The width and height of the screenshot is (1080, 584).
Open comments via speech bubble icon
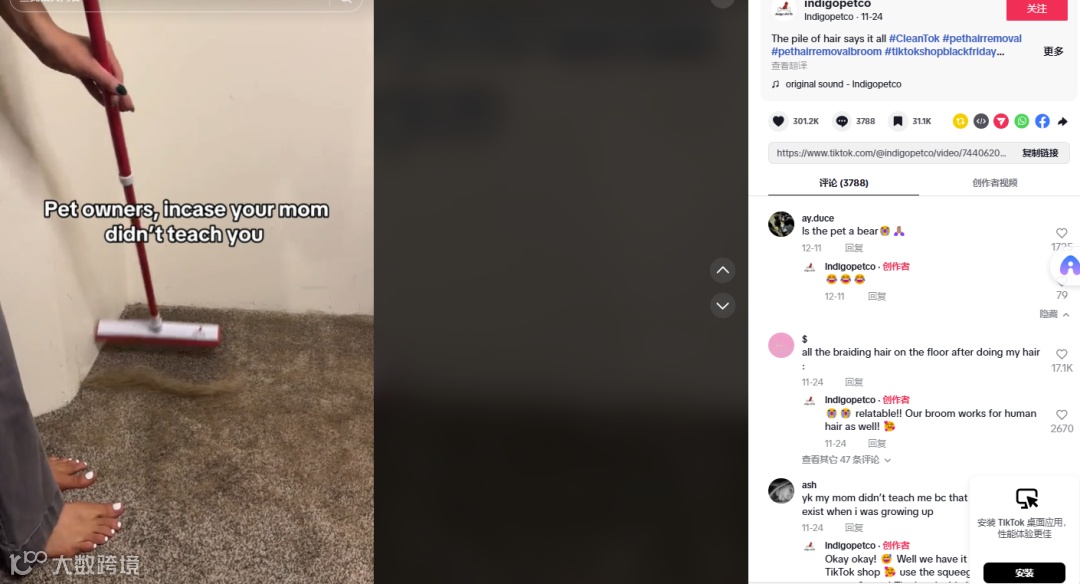[842, 121]
